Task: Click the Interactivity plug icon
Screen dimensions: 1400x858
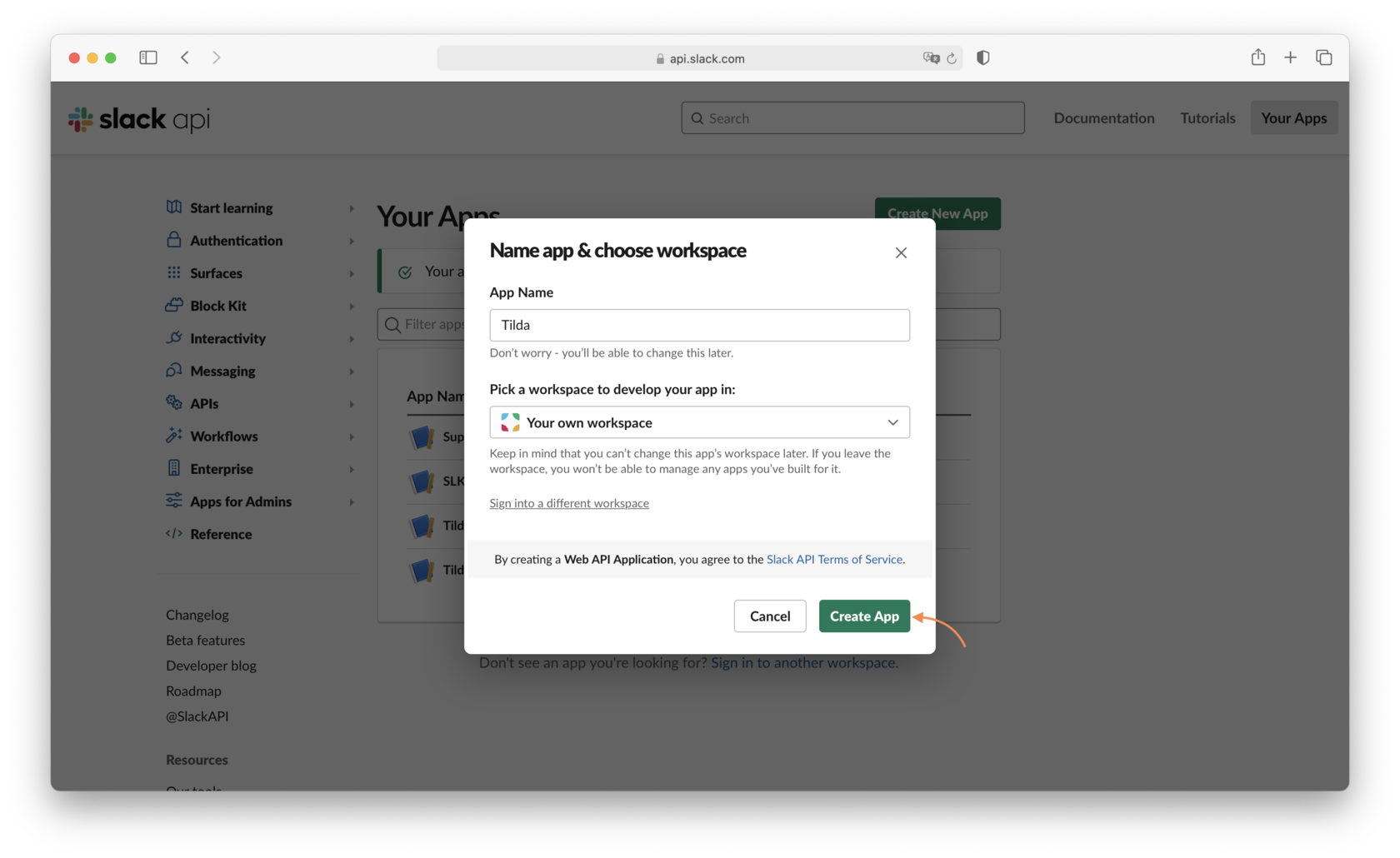Action: click(x=173, y=337)
